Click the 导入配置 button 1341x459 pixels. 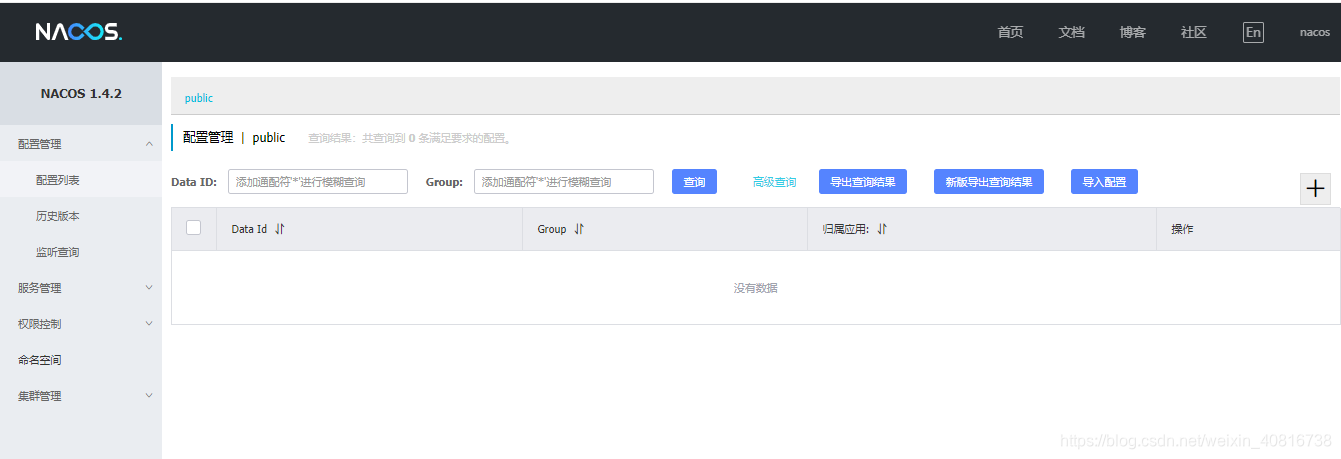tap(1104, 182)
